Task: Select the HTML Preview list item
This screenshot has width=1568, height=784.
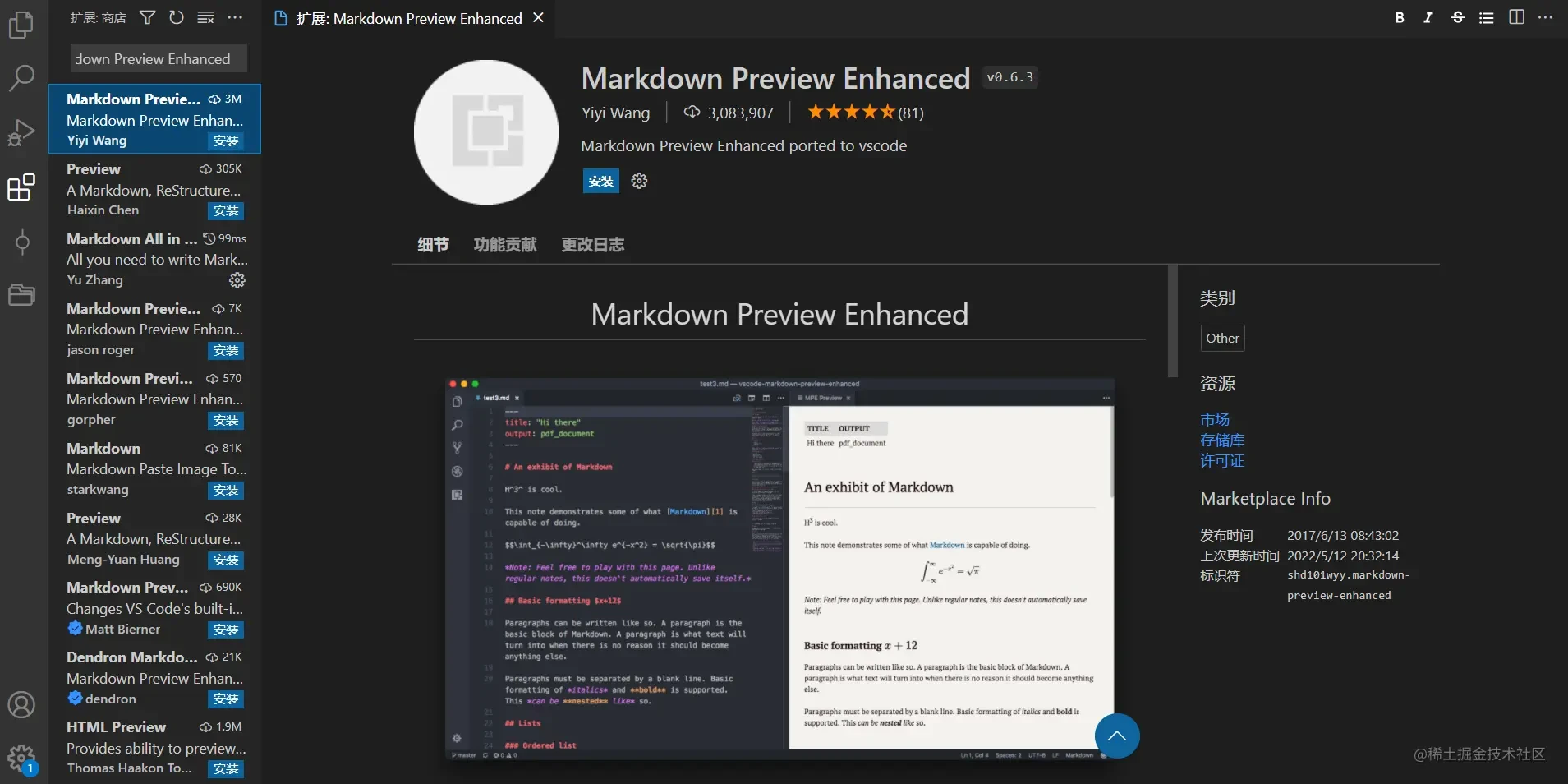Action: click(x=154, y=747)
